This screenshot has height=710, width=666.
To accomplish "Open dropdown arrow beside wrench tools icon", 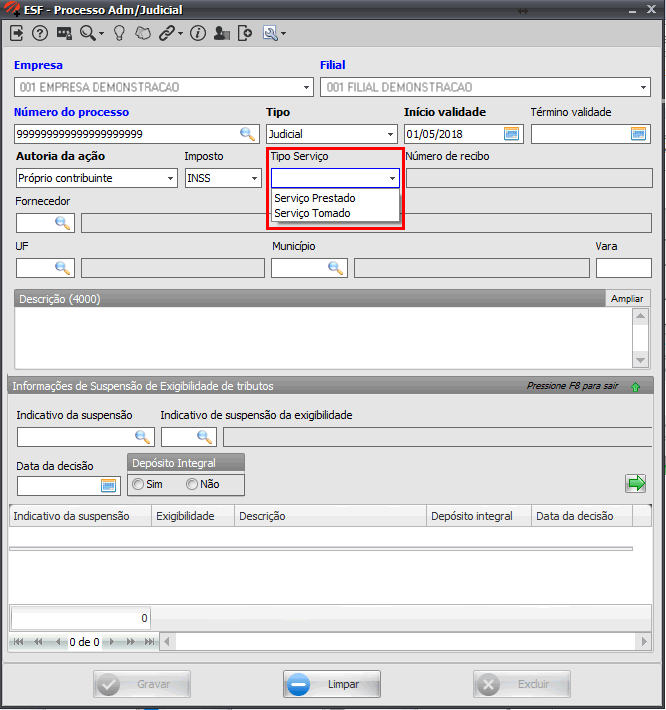I will [x=283, y=34].
